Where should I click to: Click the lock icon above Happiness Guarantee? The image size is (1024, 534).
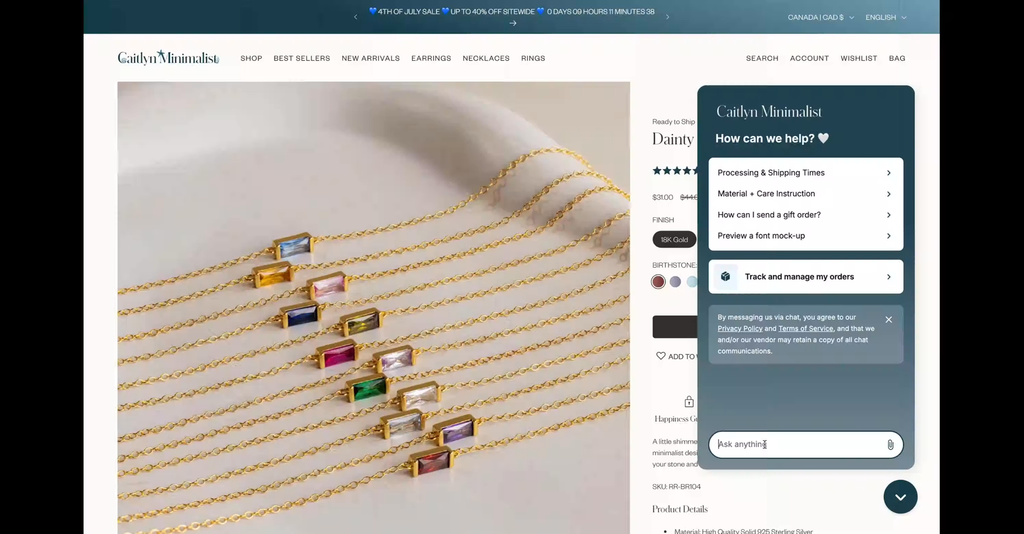(x=689, y=401)
